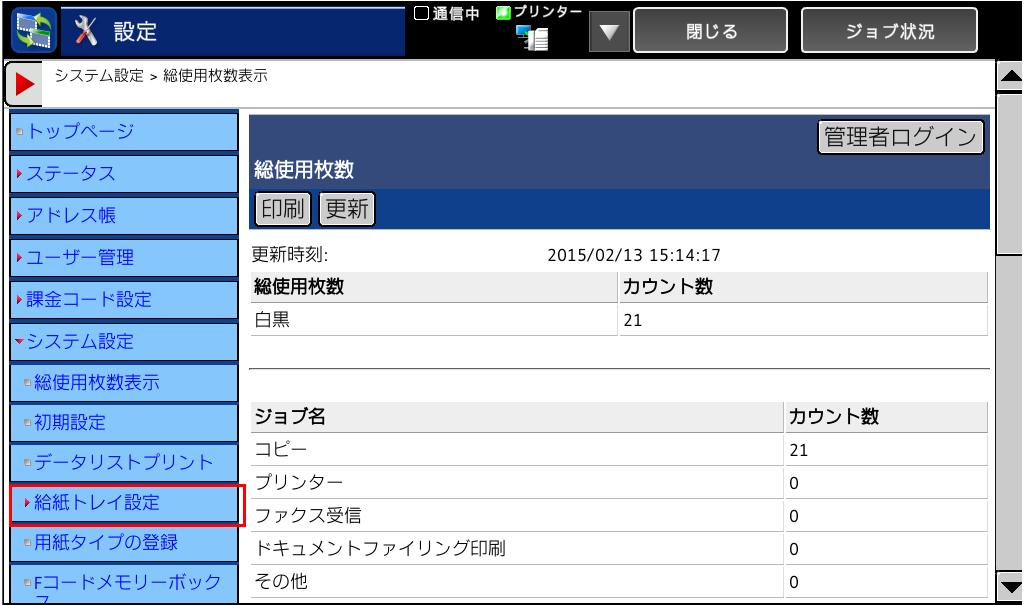Click the printer status icon
The width and height of the screenshot is (1025, 605).
tap(532, 39)
